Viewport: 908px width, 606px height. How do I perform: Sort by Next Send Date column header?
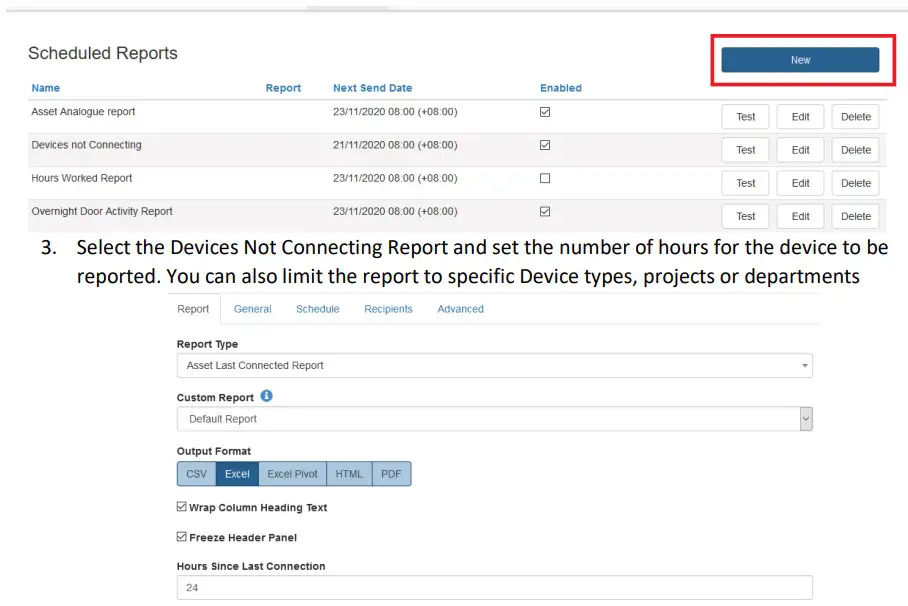pyautogui.click(x=372, y=88)
